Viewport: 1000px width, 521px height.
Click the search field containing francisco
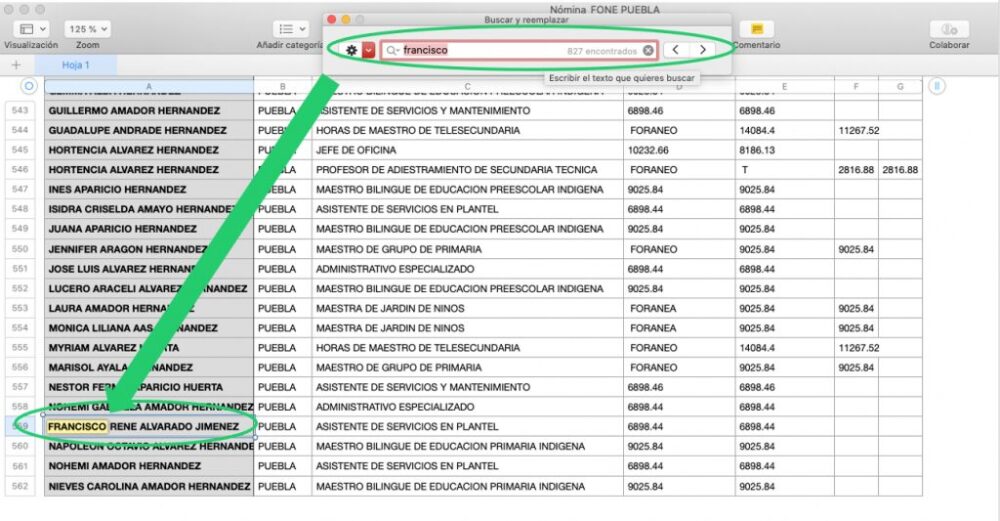pyautogui.click(x=519, y=50)
